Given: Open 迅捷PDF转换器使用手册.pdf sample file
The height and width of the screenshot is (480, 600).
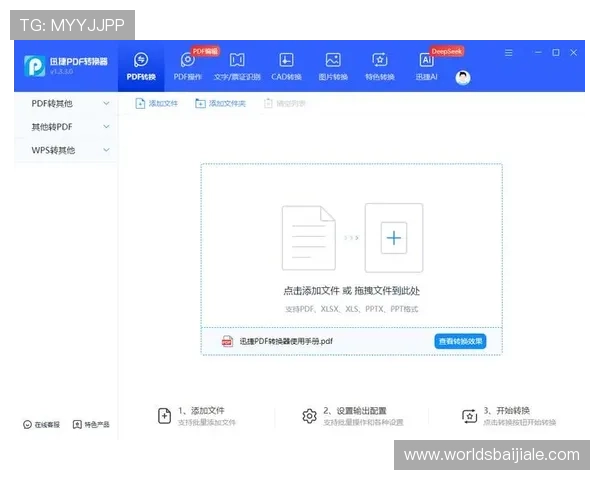Looking at the screenshot, I should pyautogui.click(x=286, y=342).
